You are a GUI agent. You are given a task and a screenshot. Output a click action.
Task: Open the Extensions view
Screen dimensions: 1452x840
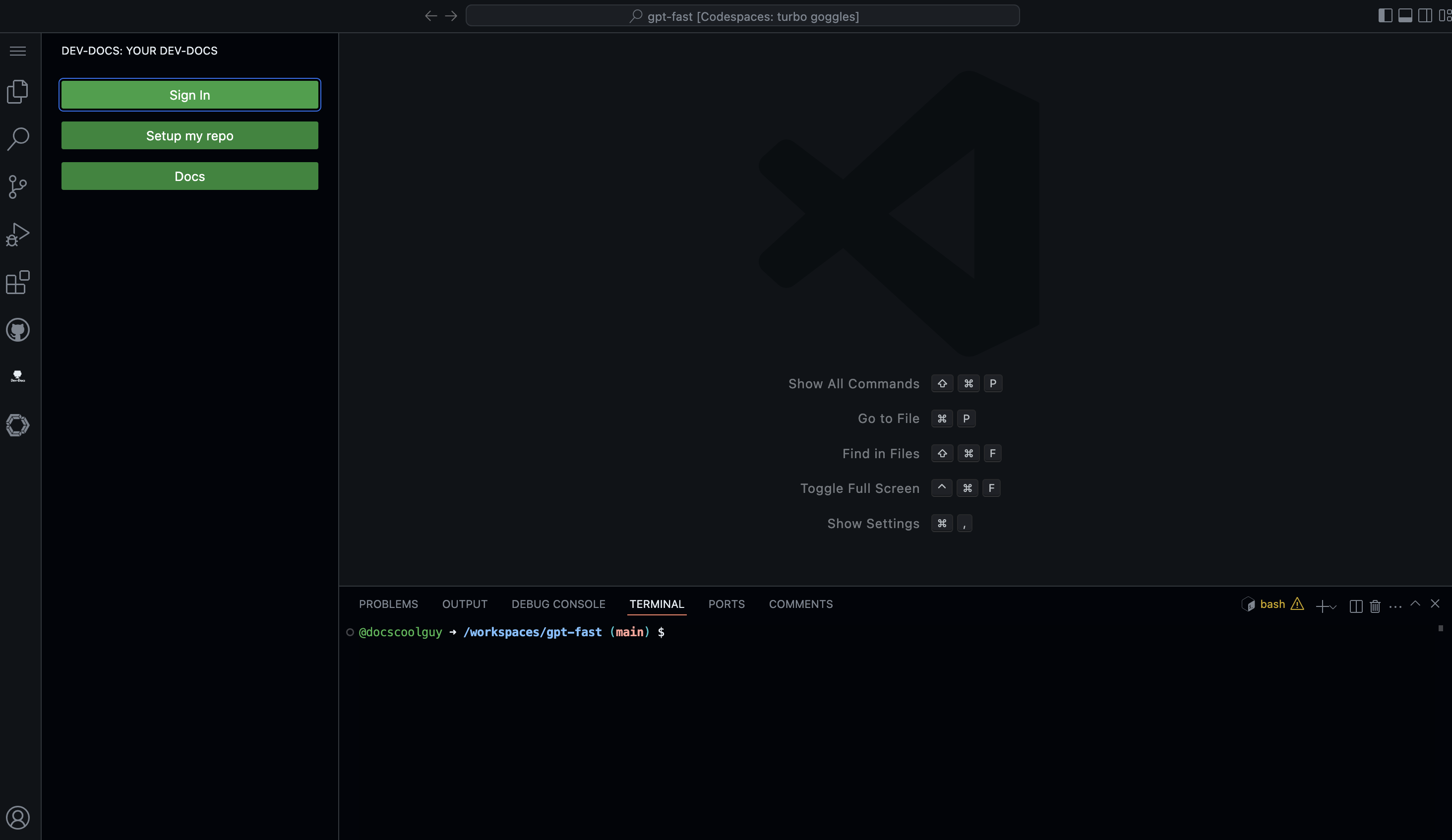tap(18, 282)
